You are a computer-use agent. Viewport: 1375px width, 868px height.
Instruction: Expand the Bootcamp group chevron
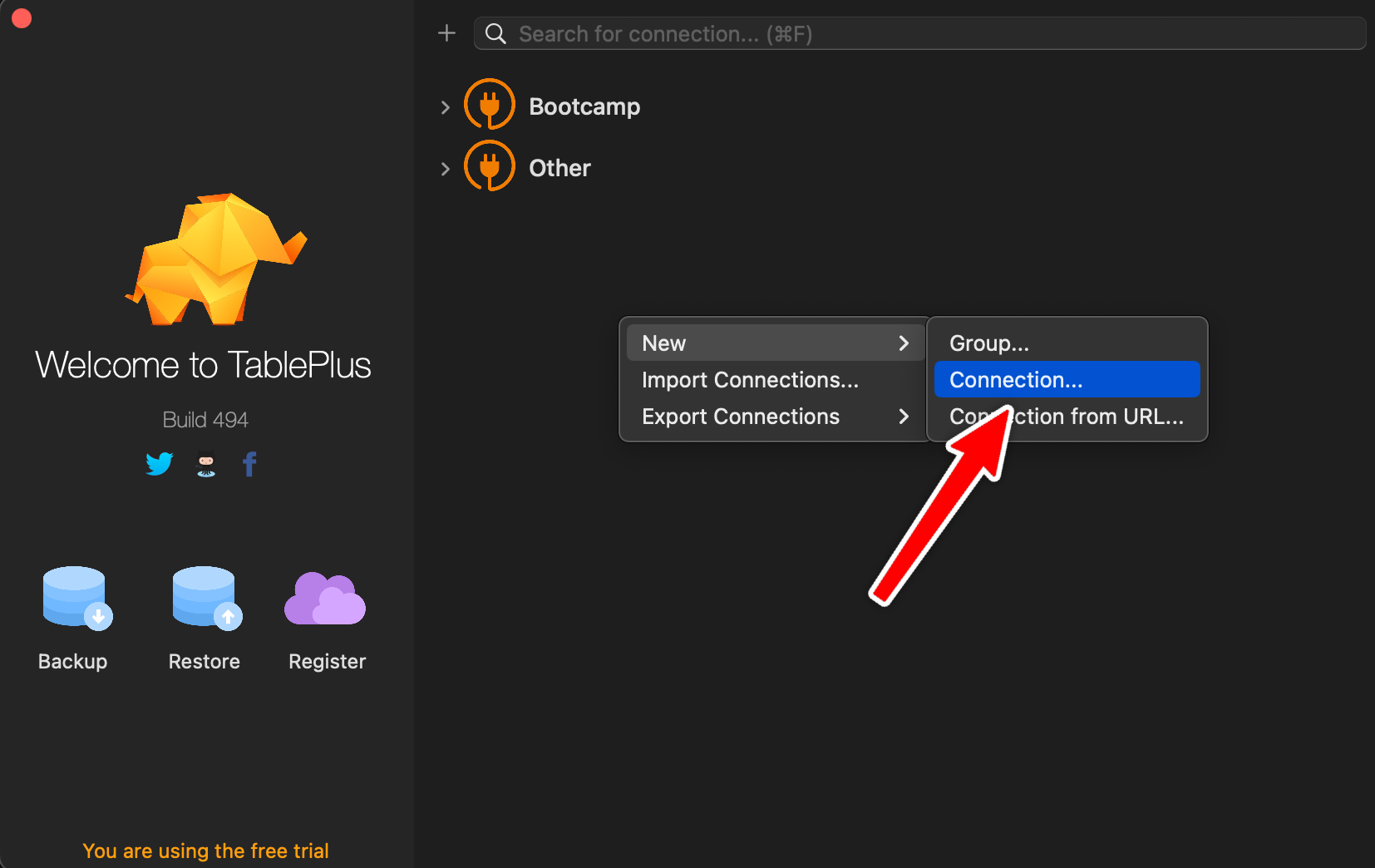point(445,107)
